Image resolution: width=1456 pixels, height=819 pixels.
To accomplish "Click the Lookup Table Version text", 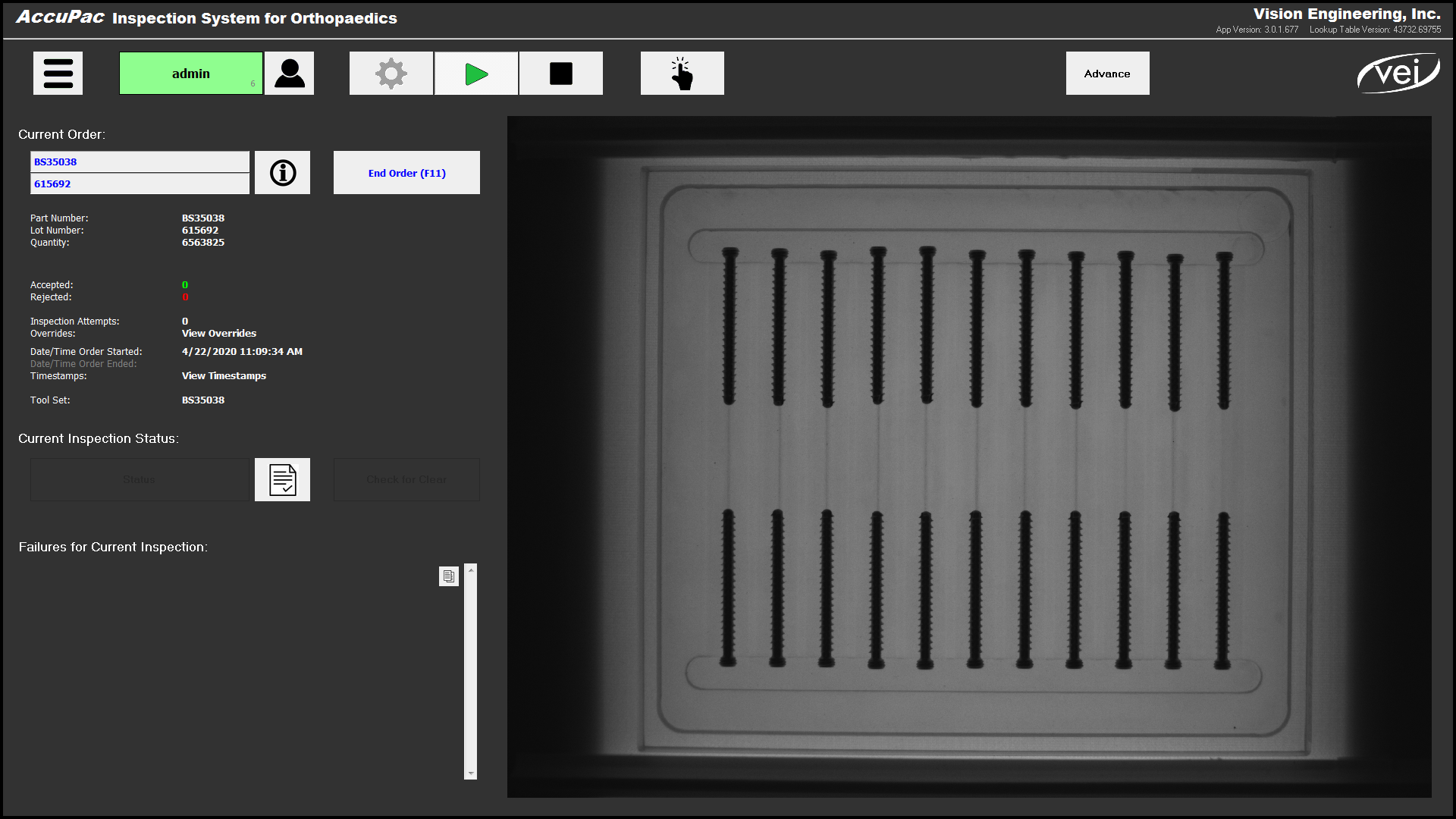I will [1375, 30].
